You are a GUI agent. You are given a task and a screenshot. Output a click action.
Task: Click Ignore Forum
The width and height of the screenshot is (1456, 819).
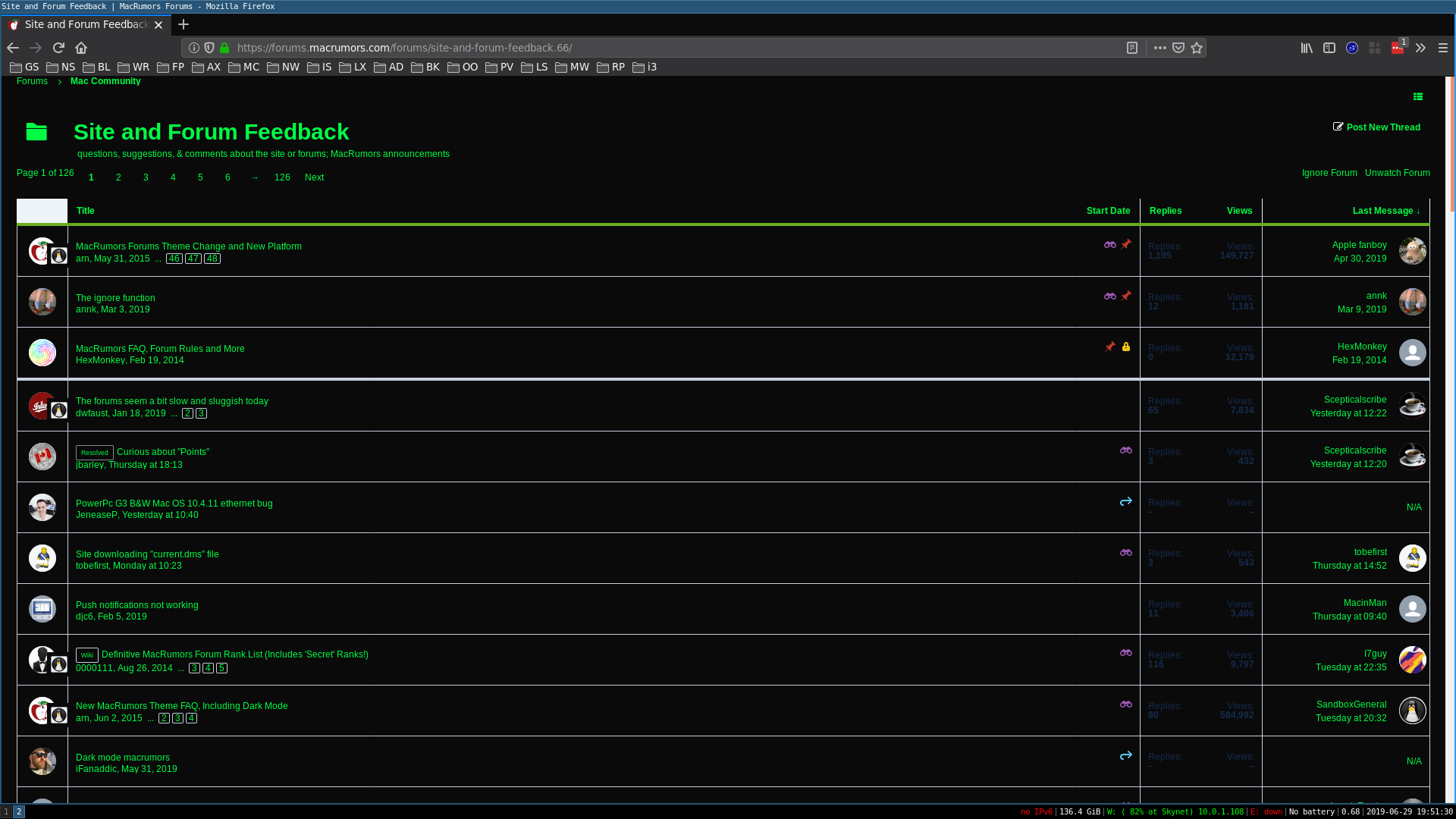tap(1329, 173)
